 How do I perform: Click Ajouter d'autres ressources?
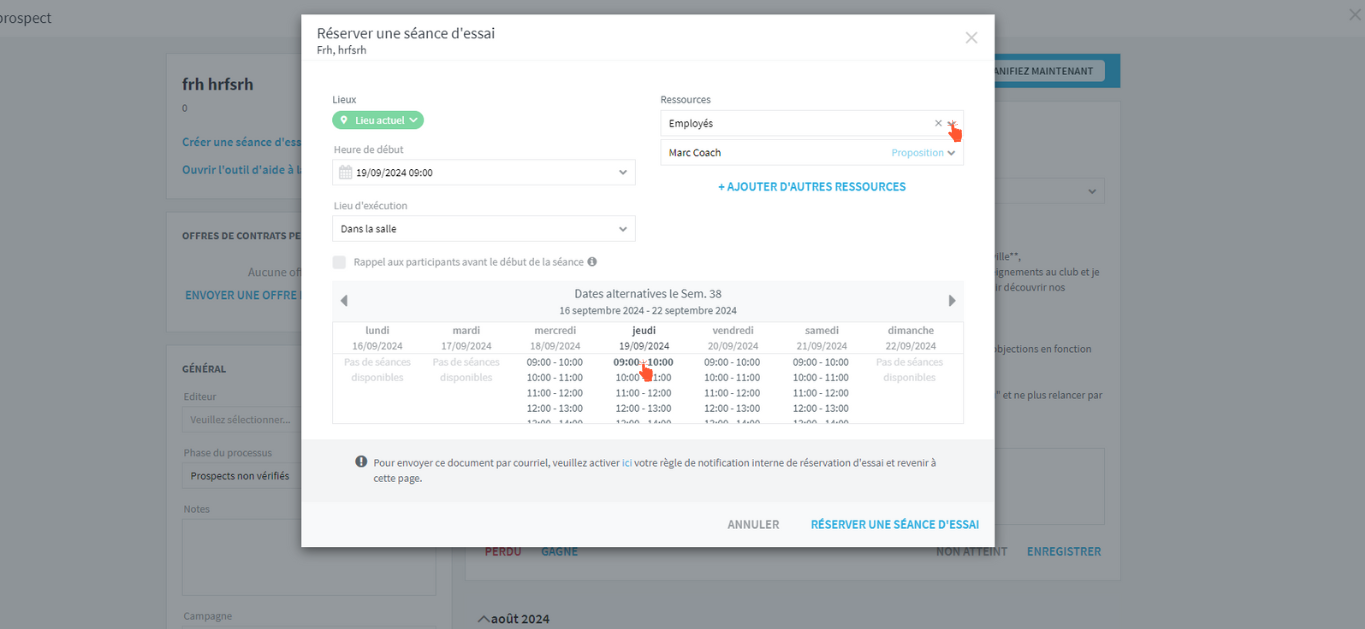[x=812, y=187]
